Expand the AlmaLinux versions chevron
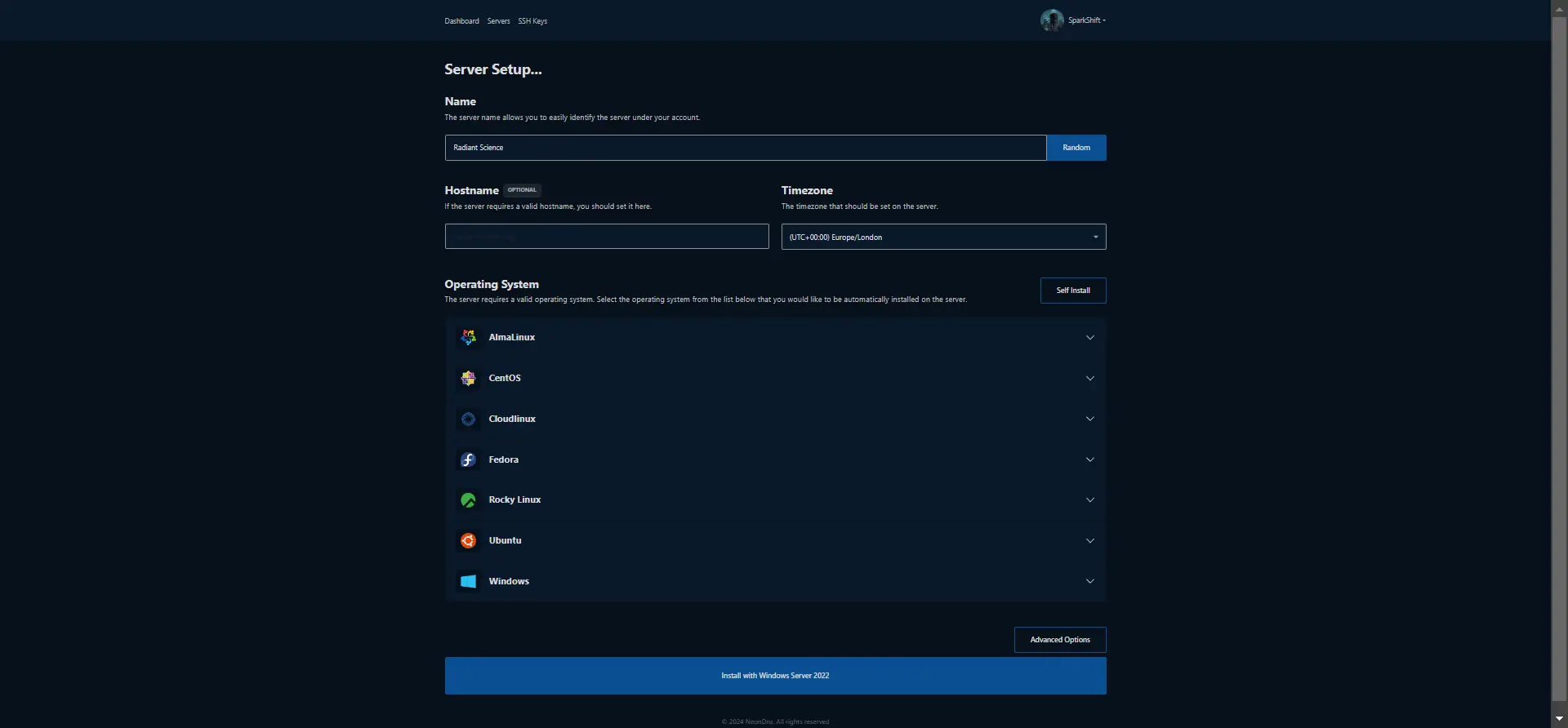Viewport: 1568px width, 728px height. (1089, 338)
